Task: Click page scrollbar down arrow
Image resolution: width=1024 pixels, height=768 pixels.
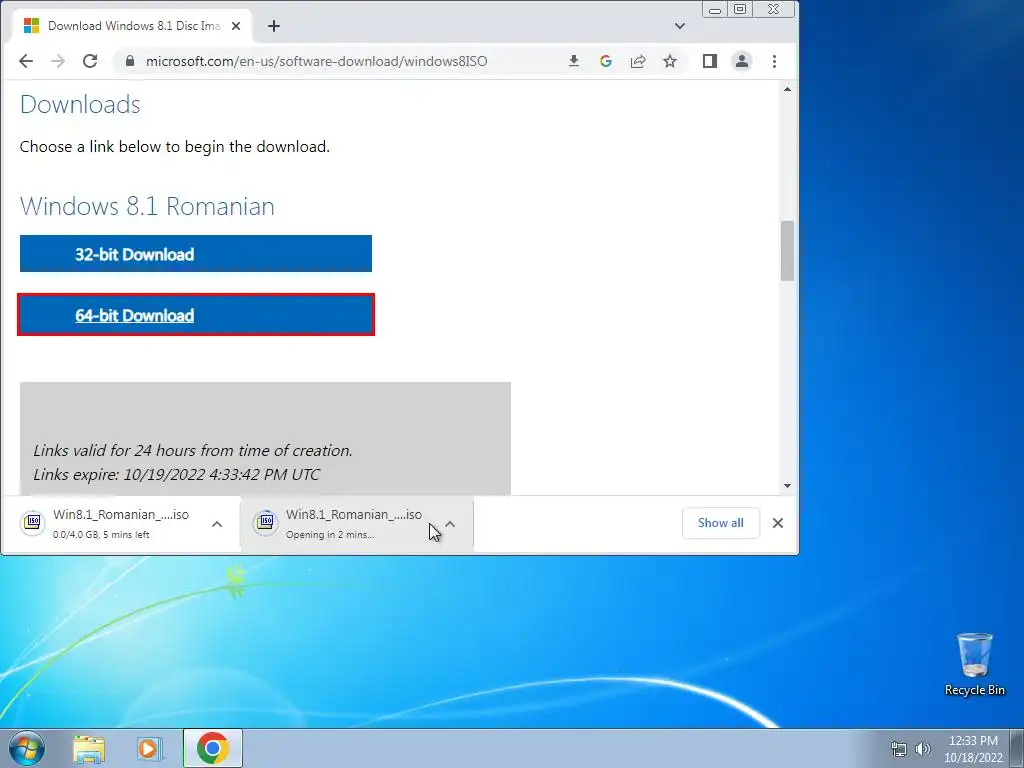Action: [x=787, y=486]
